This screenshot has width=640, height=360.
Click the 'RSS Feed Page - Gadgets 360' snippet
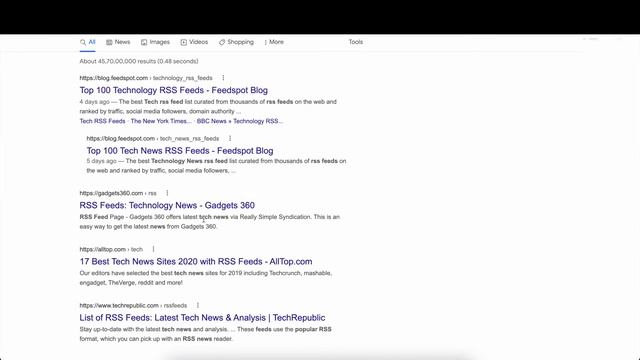coord(210,222)
